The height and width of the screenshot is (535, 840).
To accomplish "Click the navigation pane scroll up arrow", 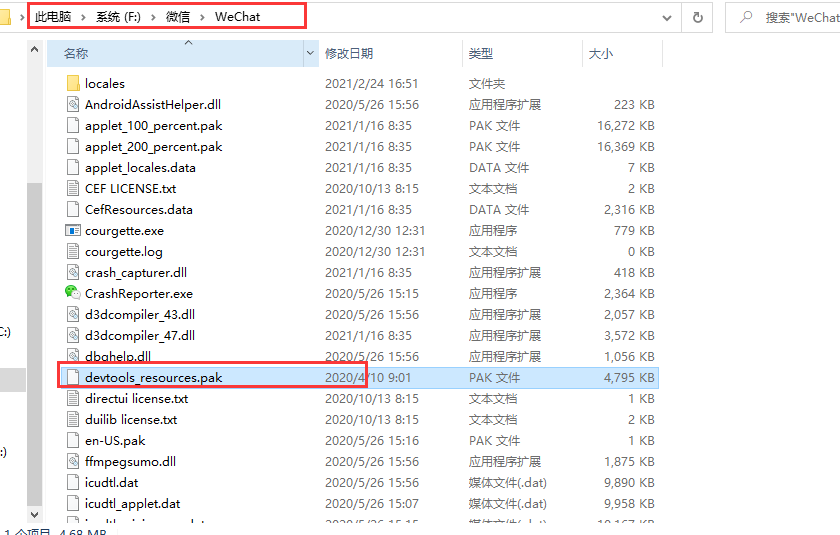I will (x=34, y=49).
